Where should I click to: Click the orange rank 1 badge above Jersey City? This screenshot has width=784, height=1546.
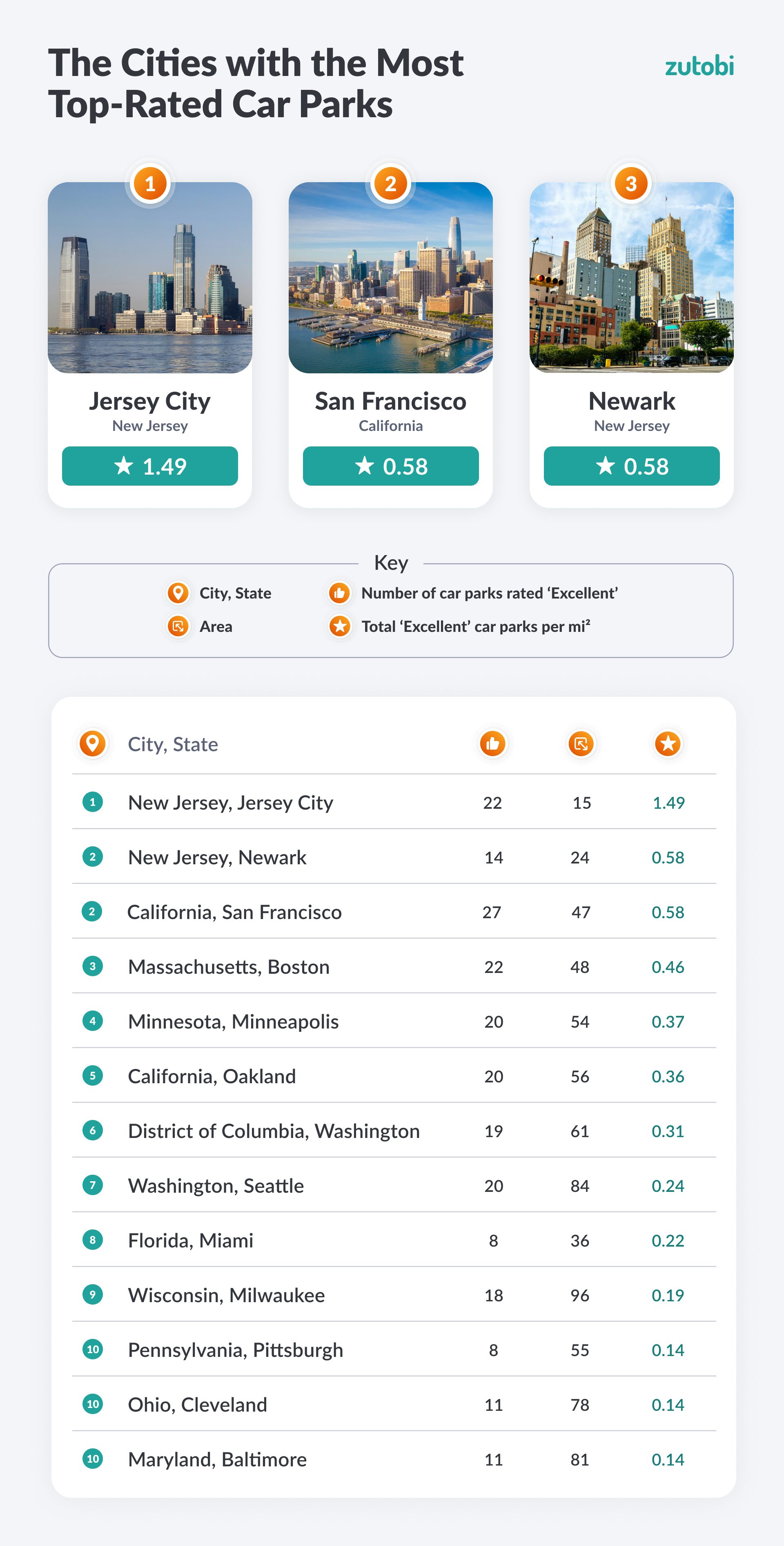(x=150, y=184)
